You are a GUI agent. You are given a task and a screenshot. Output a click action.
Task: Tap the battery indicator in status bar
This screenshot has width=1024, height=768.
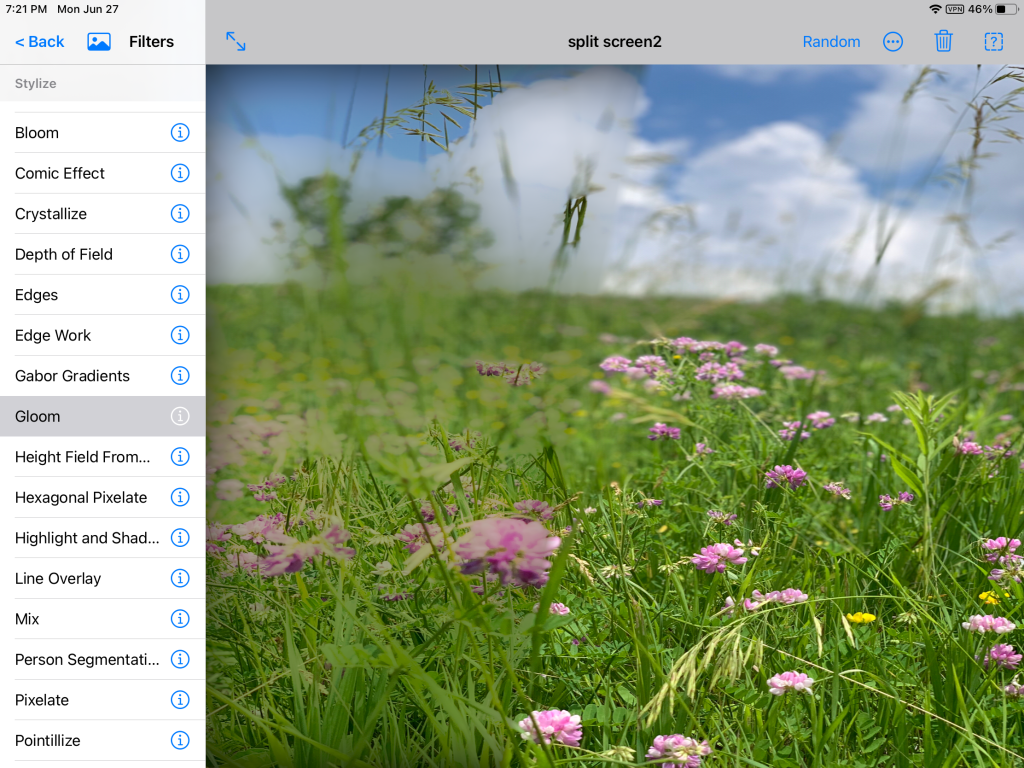tap(1005, 9)
